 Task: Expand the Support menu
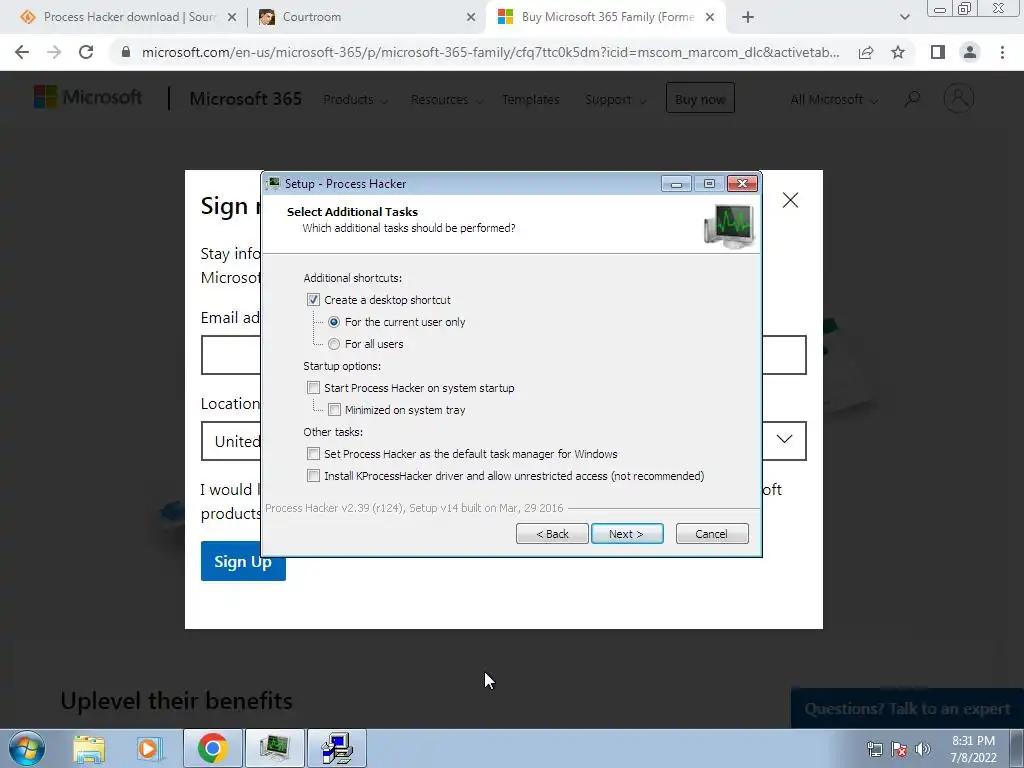615,100
